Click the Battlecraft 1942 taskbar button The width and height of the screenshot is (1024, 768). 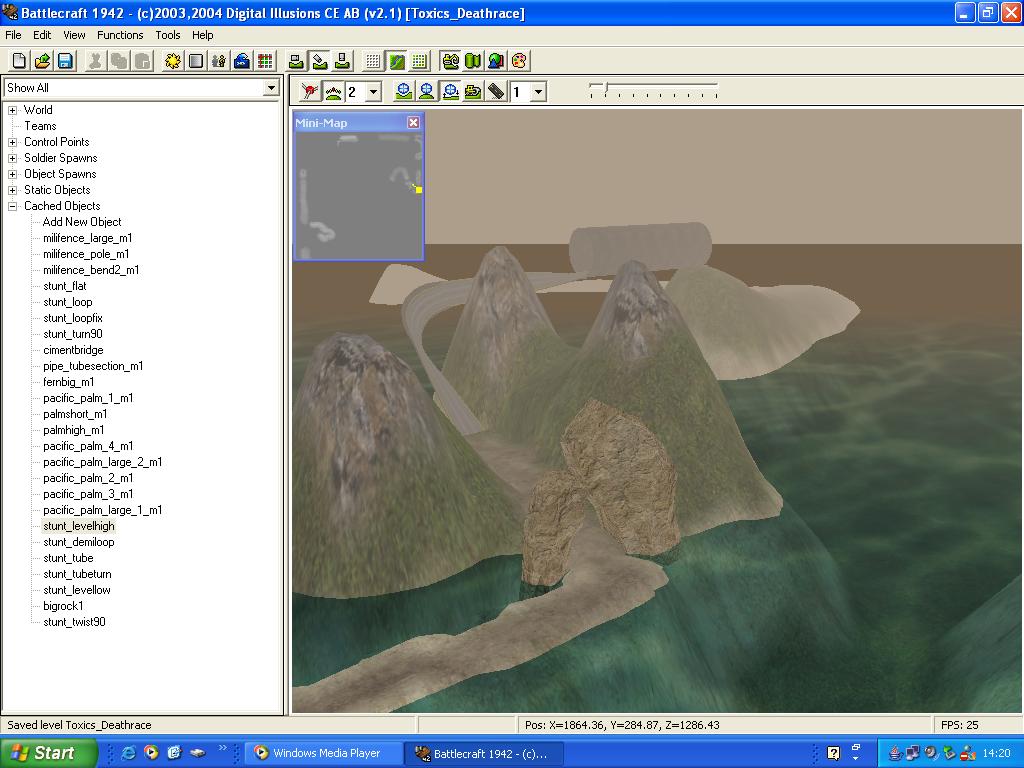coord(483,754)
